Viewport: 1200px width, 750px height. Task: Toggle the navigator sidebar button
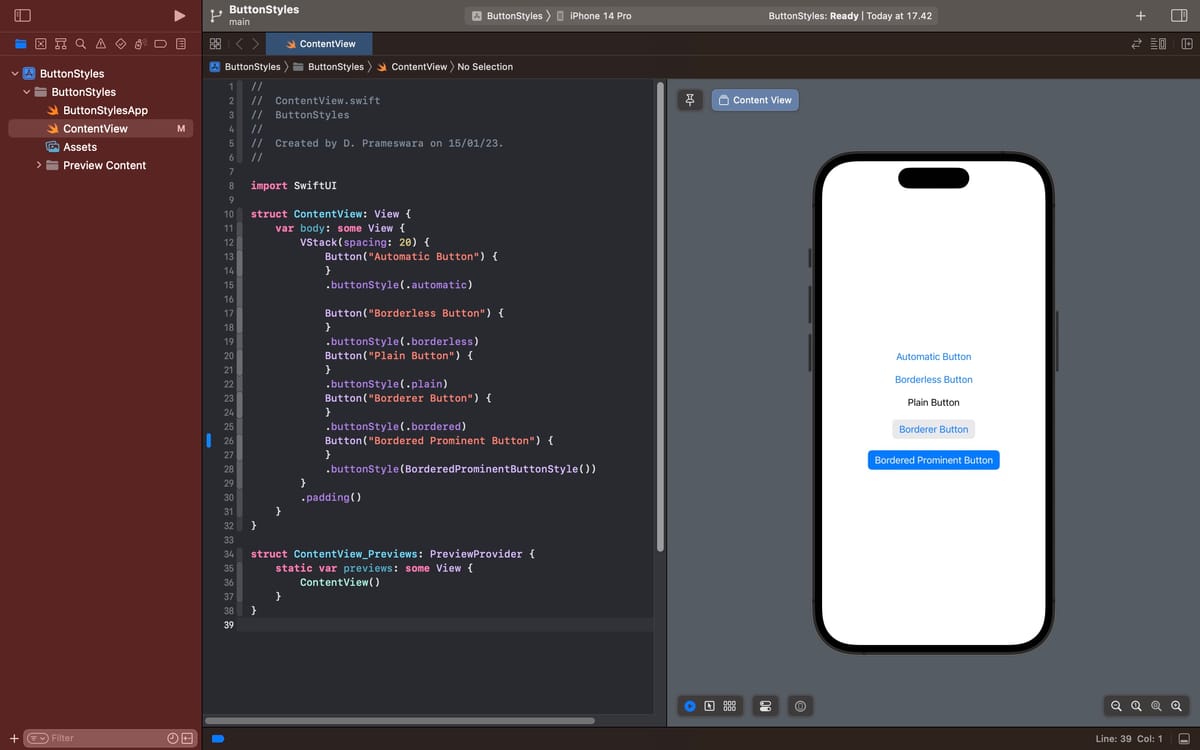[x=22, y=16]
